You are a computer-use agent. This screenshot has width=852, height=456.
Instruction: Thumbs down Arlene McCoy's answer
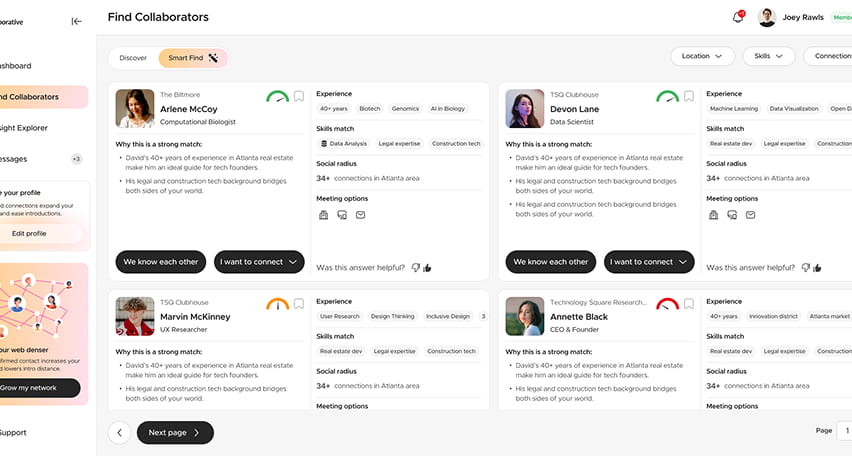(x=416, y=267)
